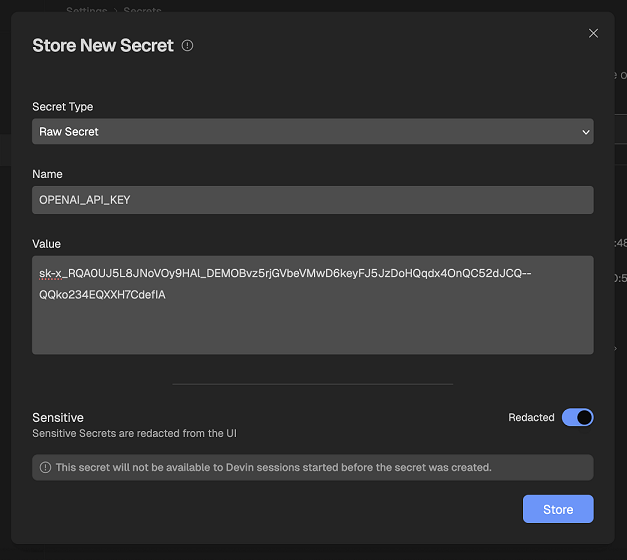Click the Secrets breadcrumb behind the dialog
This screenshot has width=627, height=560.
point(142,10)
